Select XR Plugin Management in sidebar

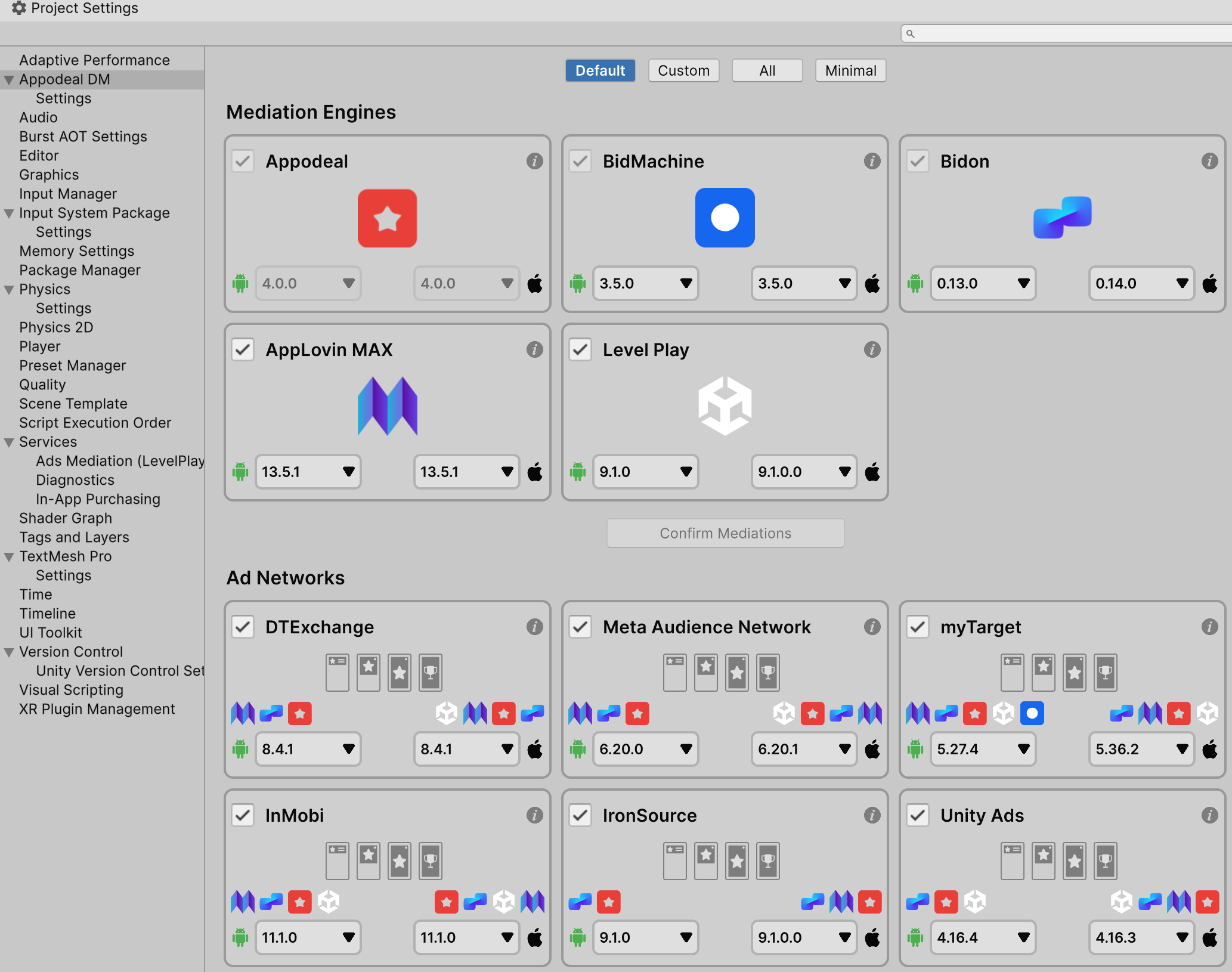coord(97,709)
